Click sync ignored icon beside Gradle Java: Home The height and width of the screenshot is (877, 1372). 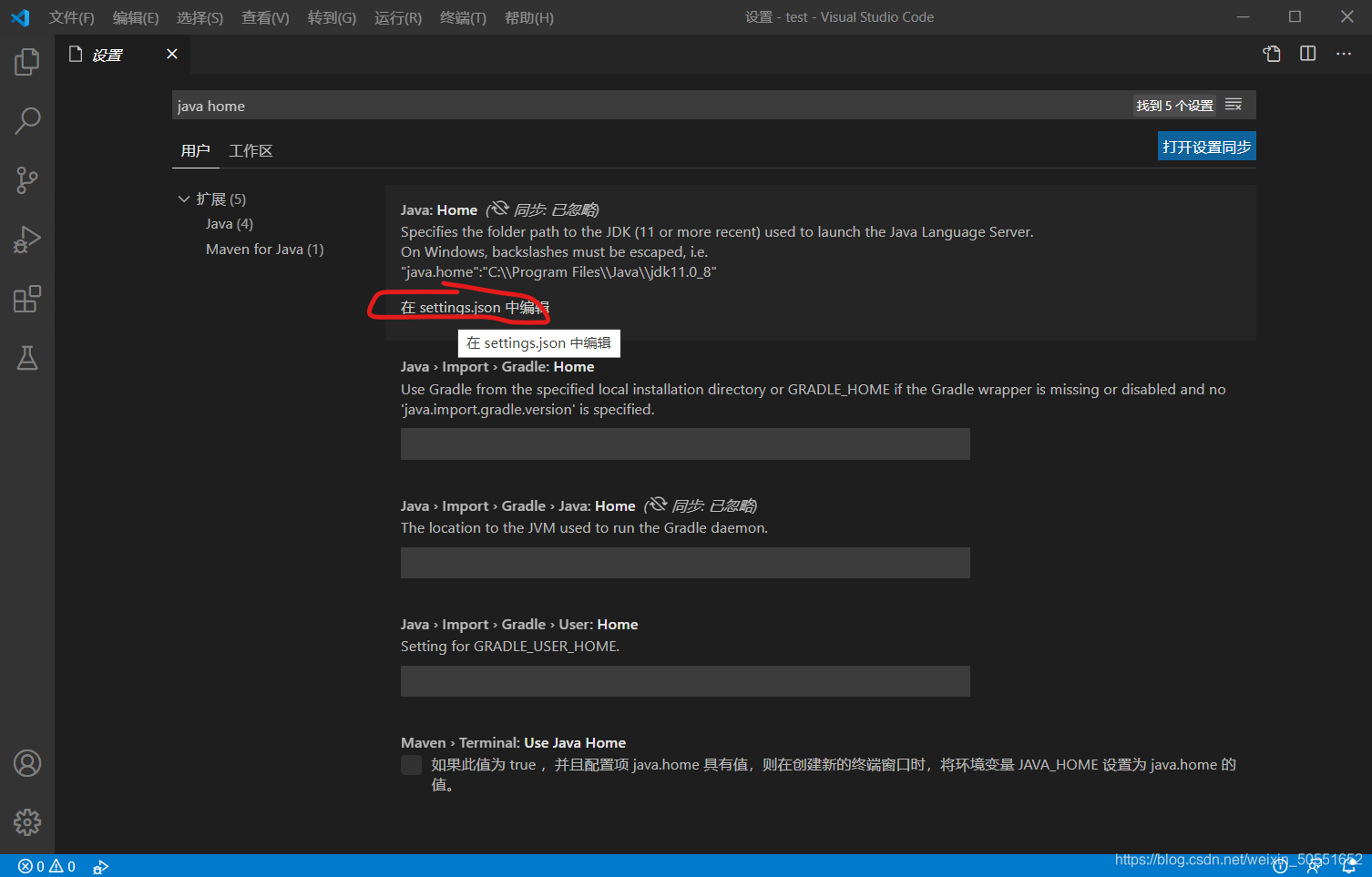pyautogui.click(x=657, y=505)
